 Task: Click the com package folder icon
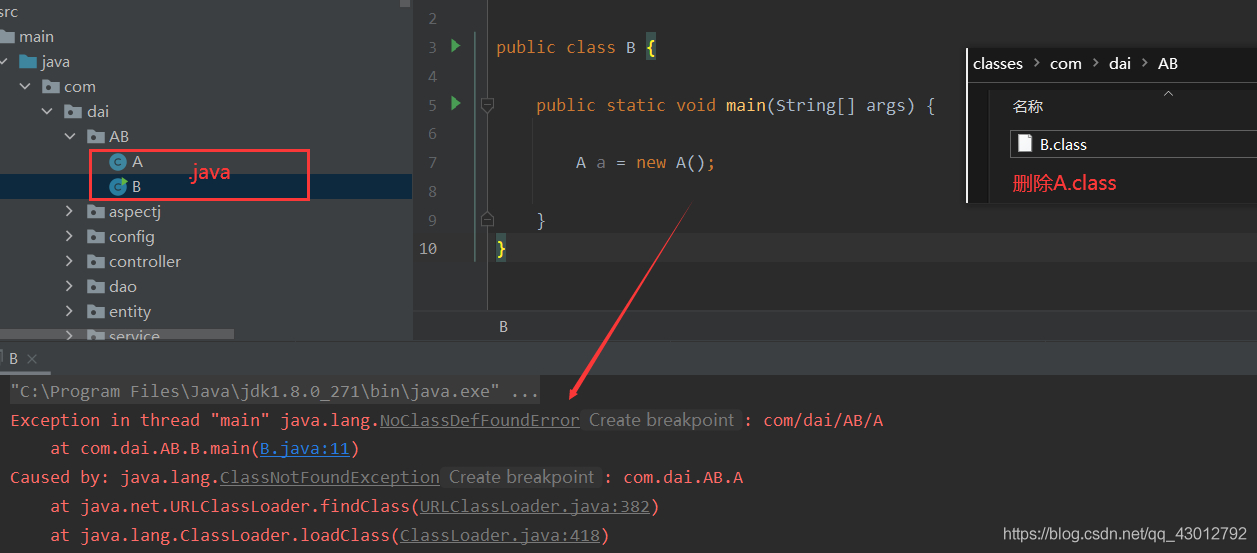point(51,86)
